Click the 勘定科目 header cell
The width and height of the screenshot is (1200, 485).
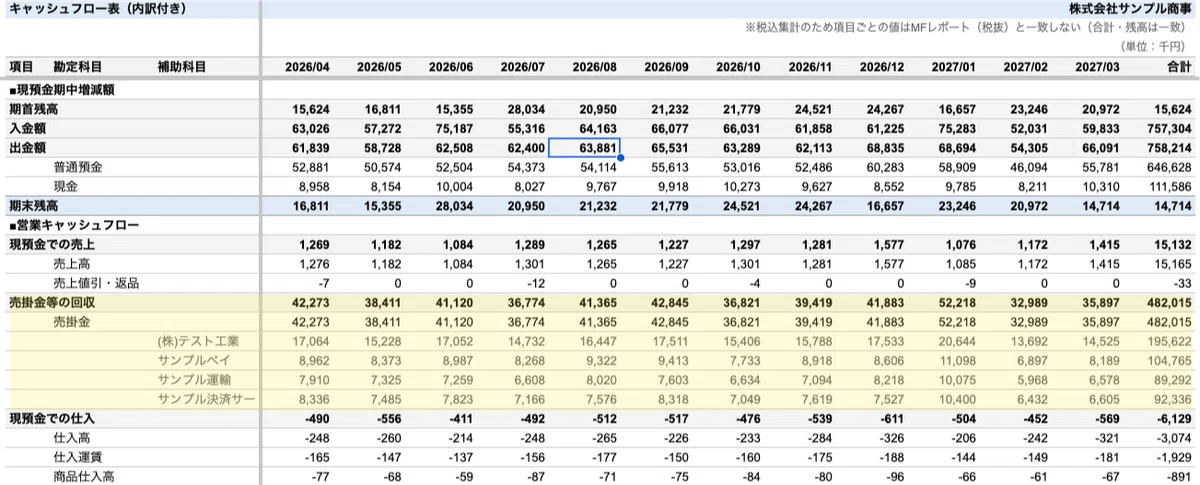click(x=77, y=67)
